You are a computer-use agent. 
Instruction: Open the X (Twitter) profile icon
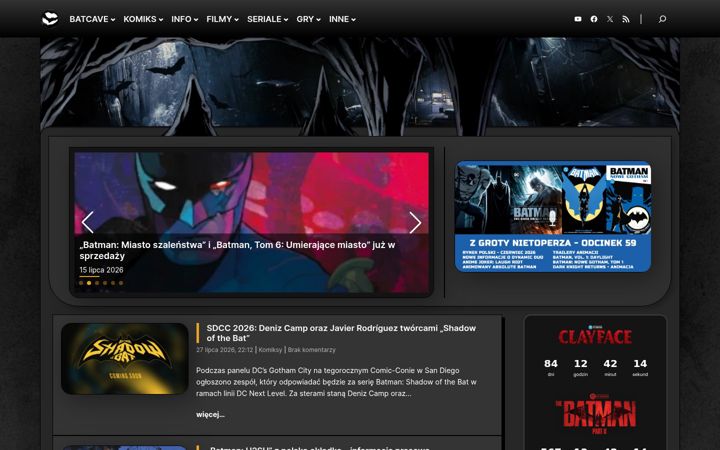[610, 19]
